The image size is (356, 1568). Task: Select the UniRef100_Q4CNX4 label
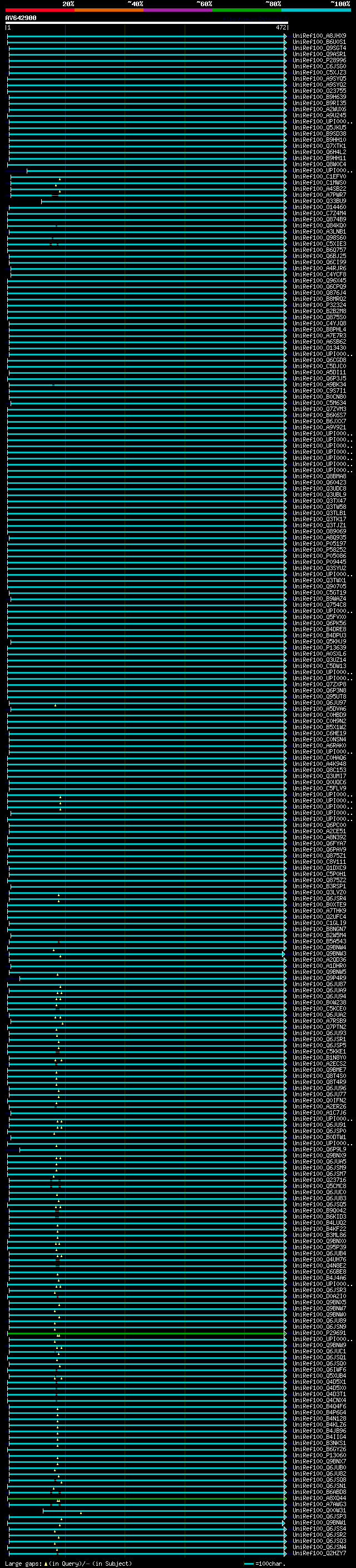click(319, 1400)
